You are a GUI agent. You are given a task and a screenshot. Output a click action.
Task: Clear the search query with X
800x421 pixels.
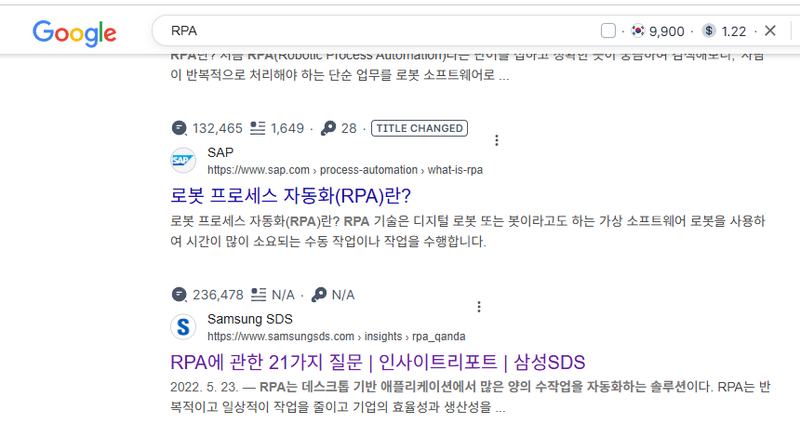pos(770,31)
